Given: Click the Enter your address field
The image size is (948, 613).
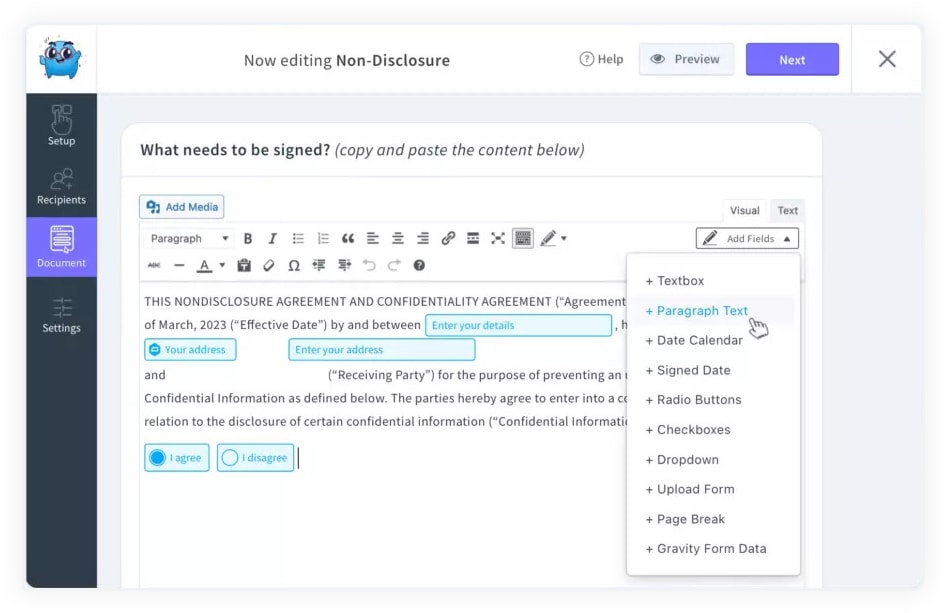Looking at the screenshot, I should [x=381, y=349].
